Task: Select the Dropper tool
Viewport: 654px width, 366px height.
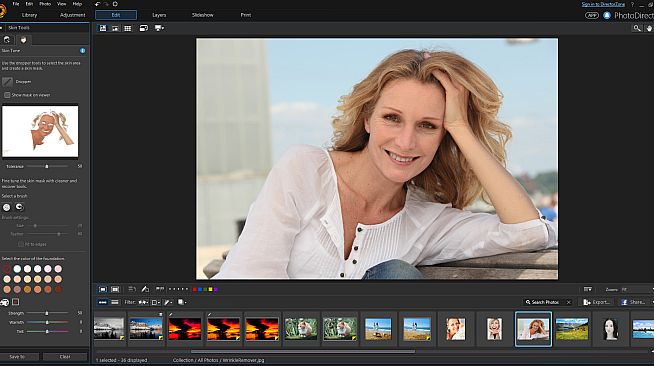Action: [7, 81]
